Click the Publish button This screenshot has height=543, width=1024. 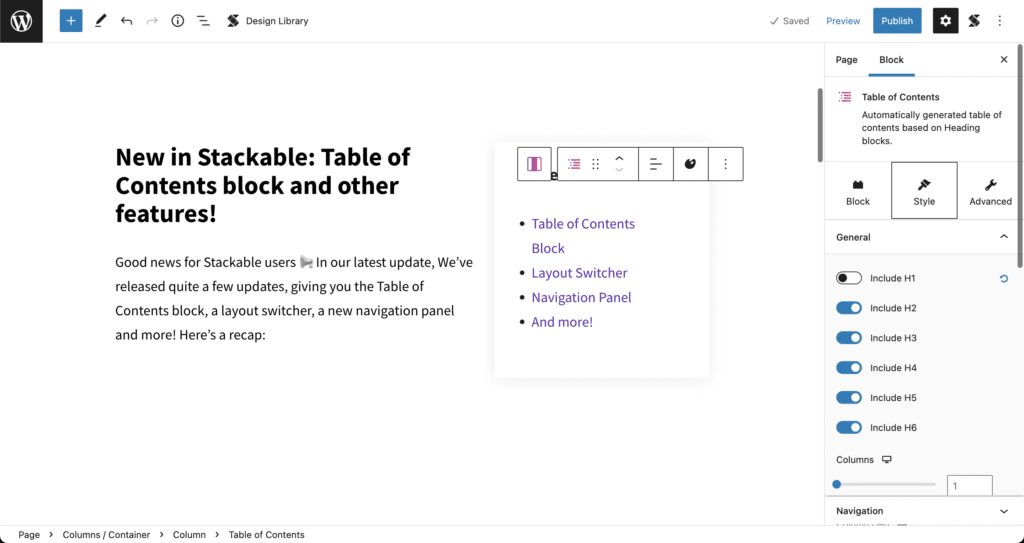pos(897,21)
